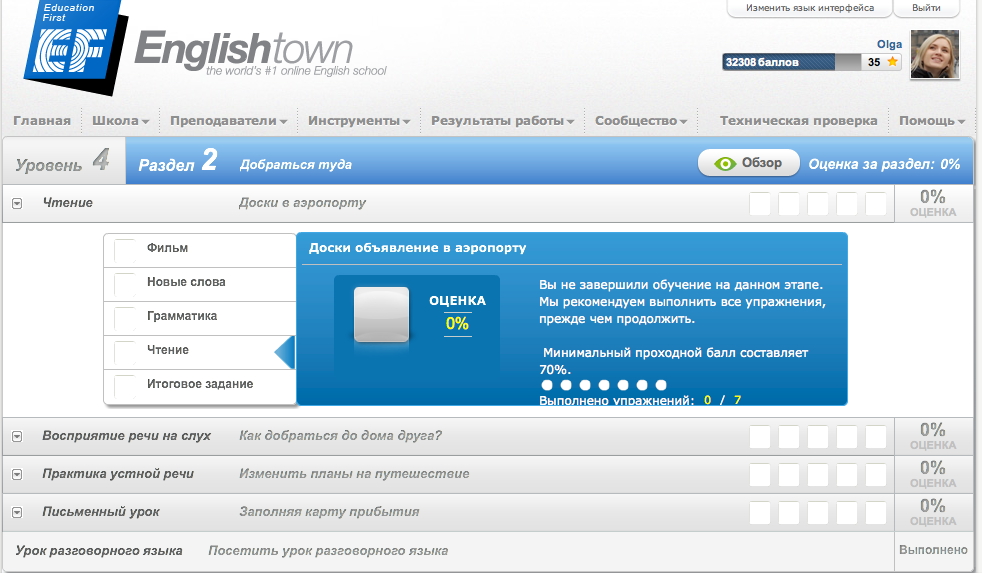Toggle the checkbox beside Чтение step
The width and height of the screenshot is (982, 573).
point(125,352)
